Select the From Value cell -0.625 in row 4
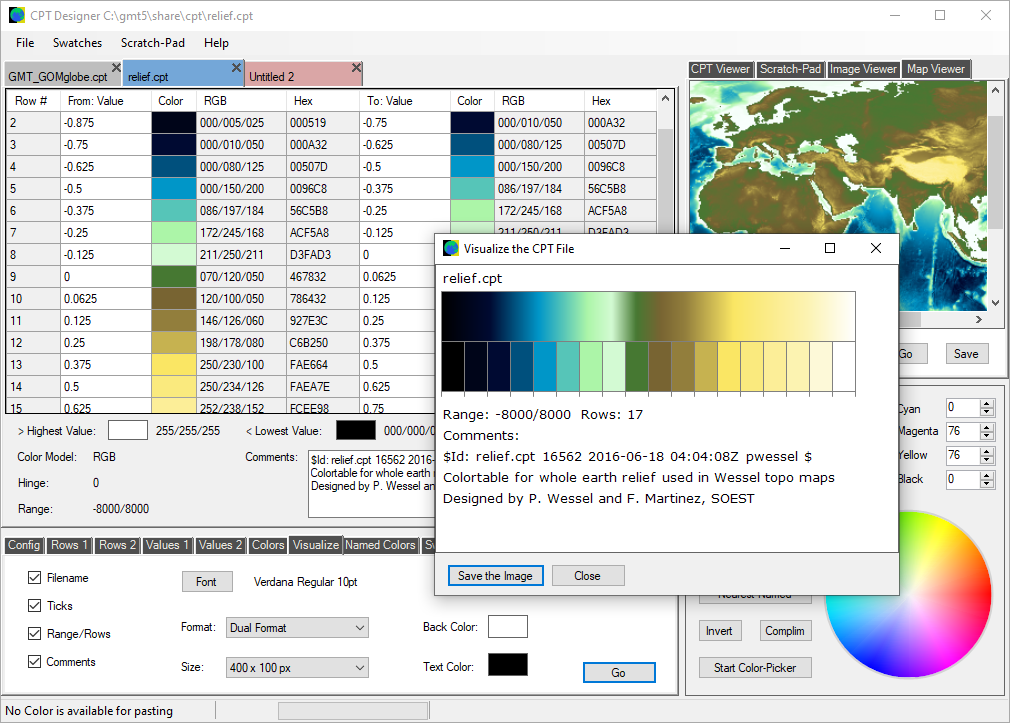Image resolution: width=1010 pixels, height=723 pixels. pos(106,167)
